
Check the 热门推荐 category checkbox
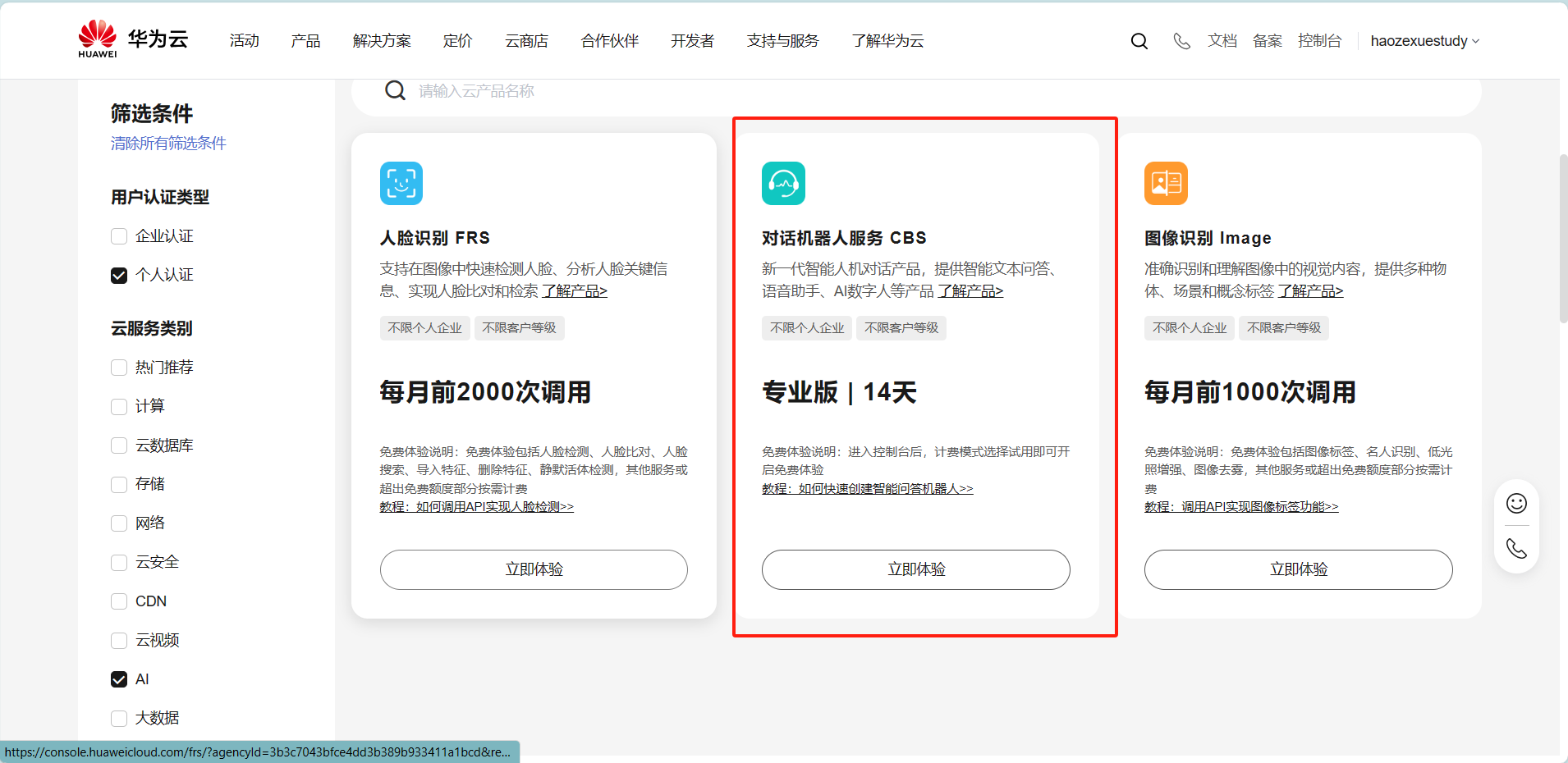click(x=119, y=368)
